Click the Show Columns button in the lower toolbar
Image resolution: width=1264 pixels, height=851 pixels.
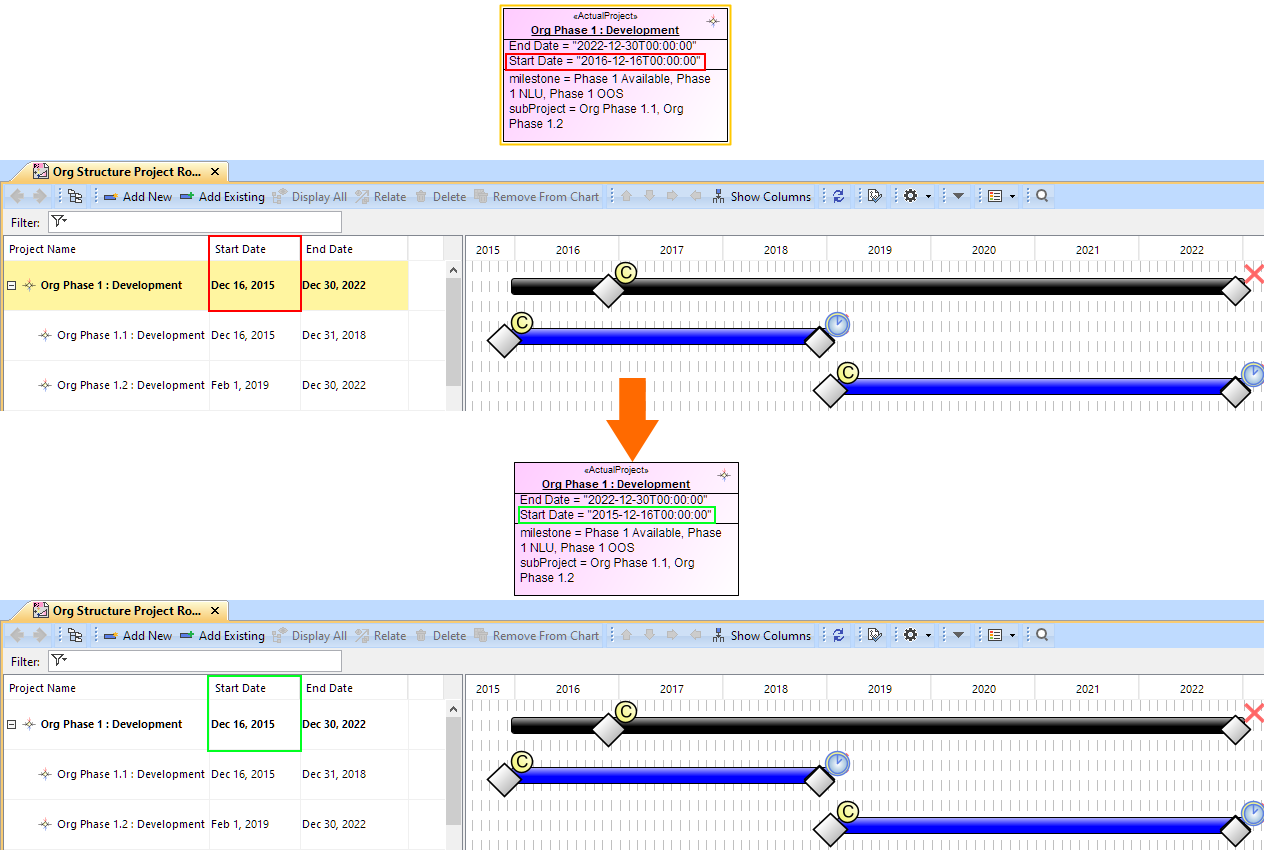click(x=761, y=636)
